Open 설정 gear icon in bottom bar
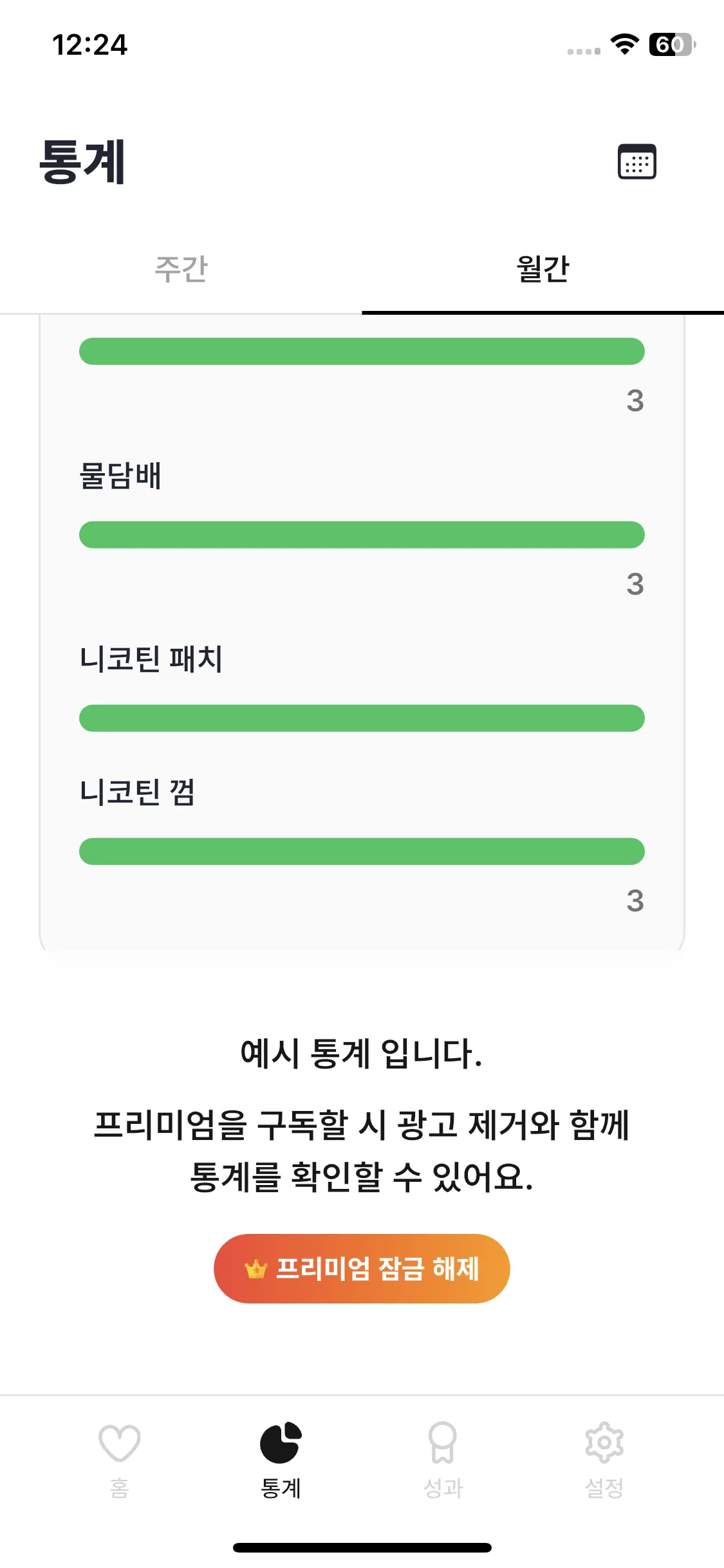Viewport: 724px width, 1568px height. tap(604, 1442)
